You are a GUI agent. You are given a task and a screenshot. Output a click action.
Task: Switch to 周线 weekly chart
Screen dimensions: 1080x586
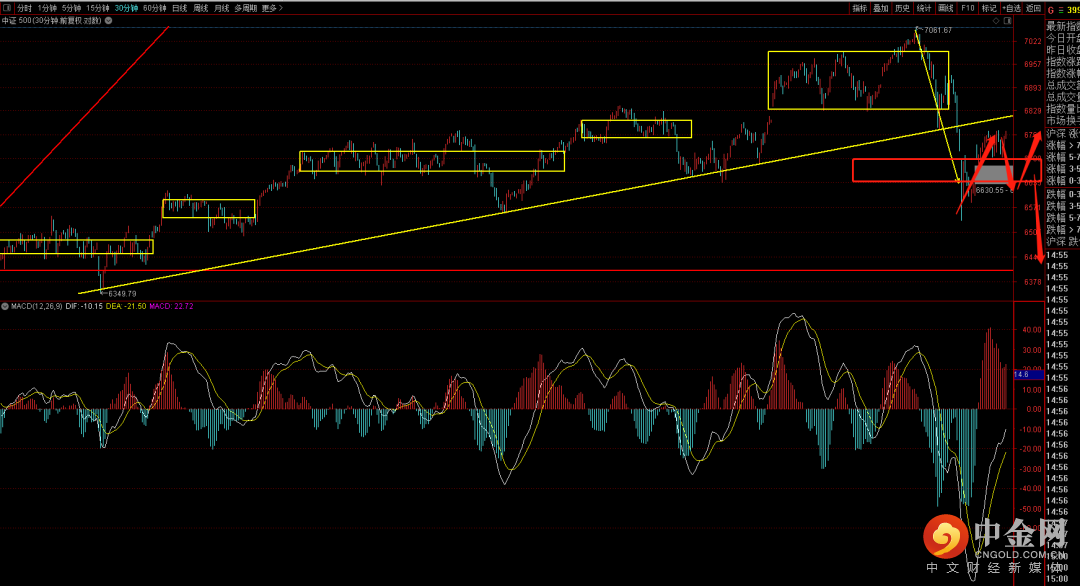[x=201, y=8]
